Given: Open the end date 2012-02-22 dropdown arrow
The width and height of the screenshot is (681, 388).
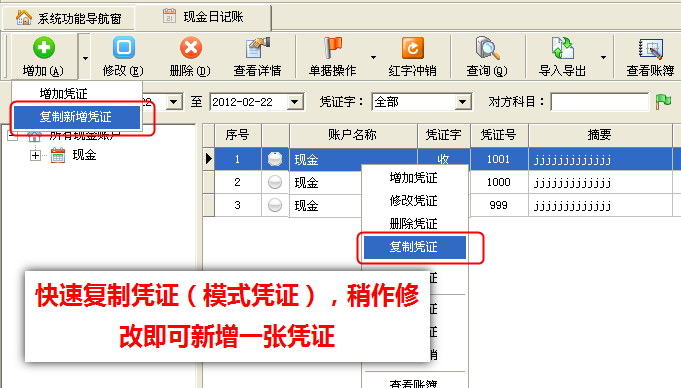Looking at the screenshot, I should 294,102.
